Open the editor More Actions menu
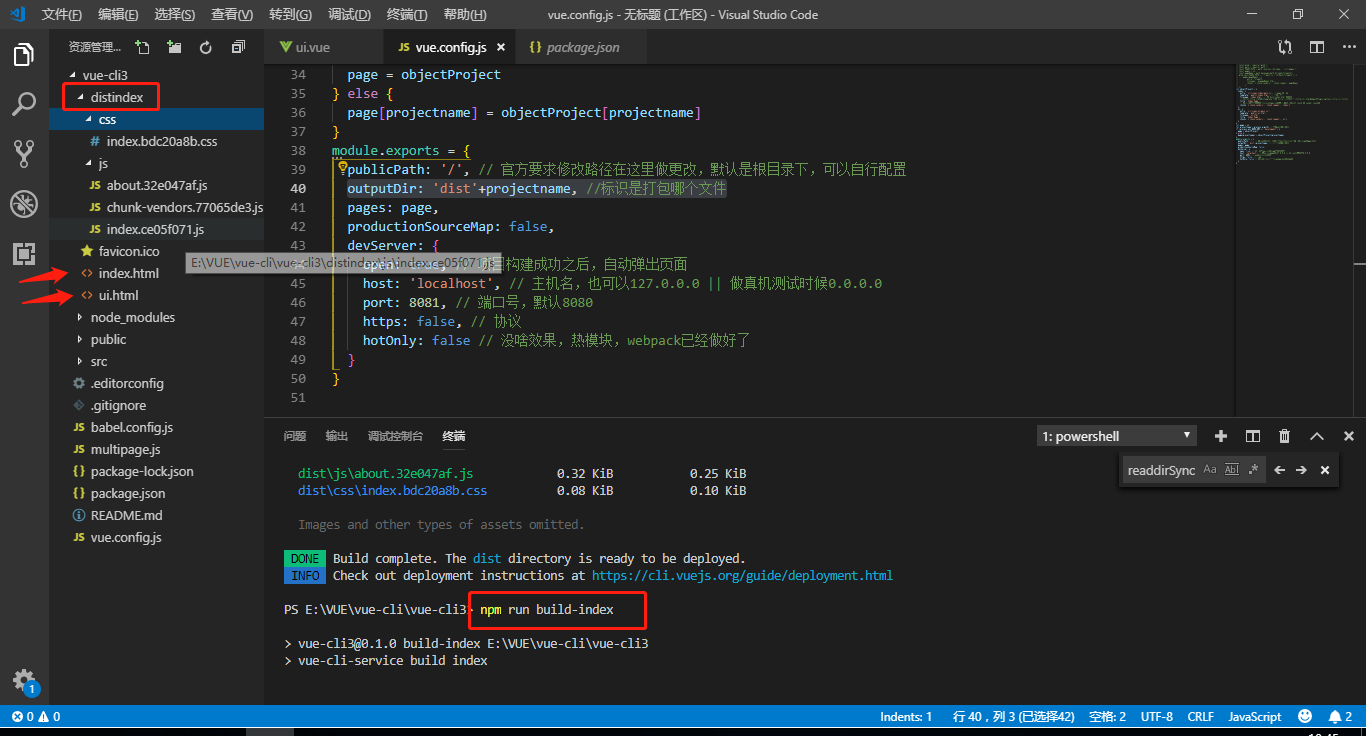 (x=1349, y=47)
